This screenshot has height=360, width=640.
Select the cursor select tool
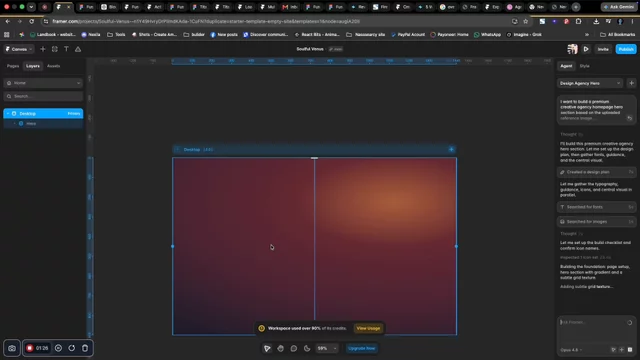pos(267,348)
